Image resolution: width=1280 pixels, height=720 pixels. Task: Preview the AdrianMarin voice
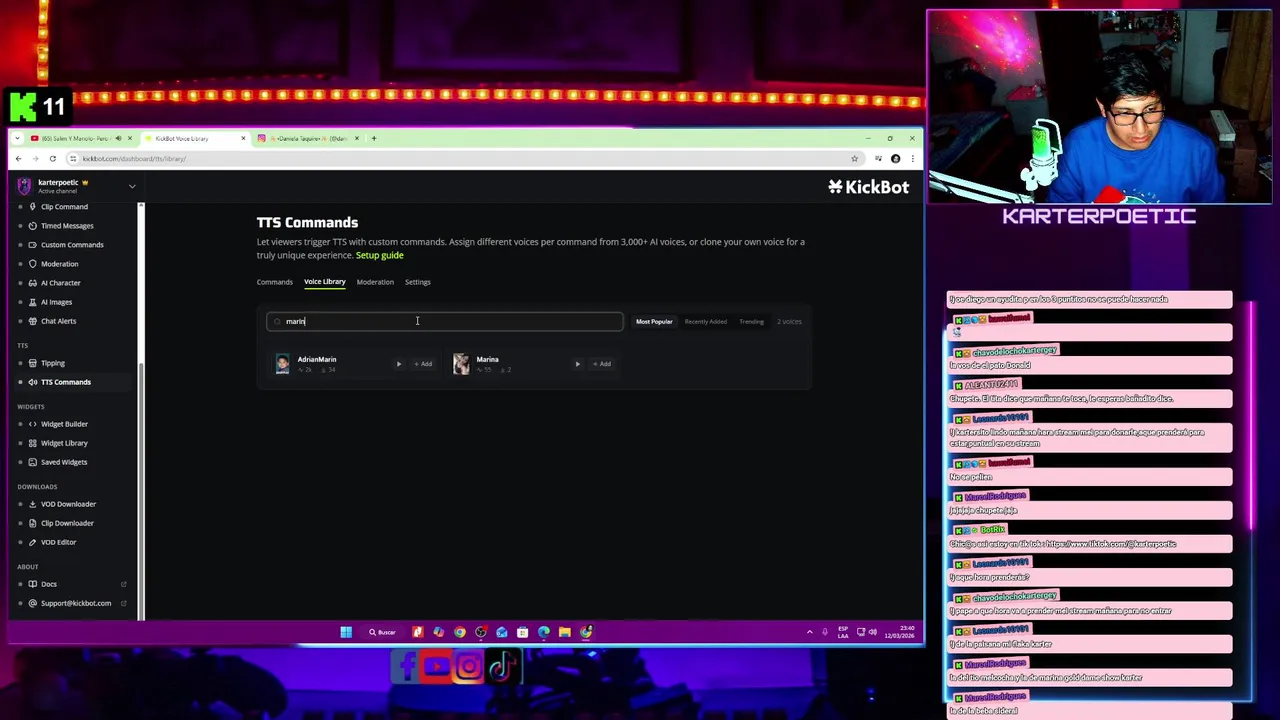399,364
